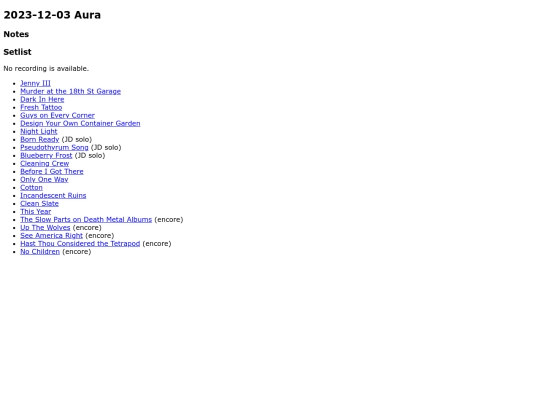Click the Incandescent Ruins link

(53, 195)
